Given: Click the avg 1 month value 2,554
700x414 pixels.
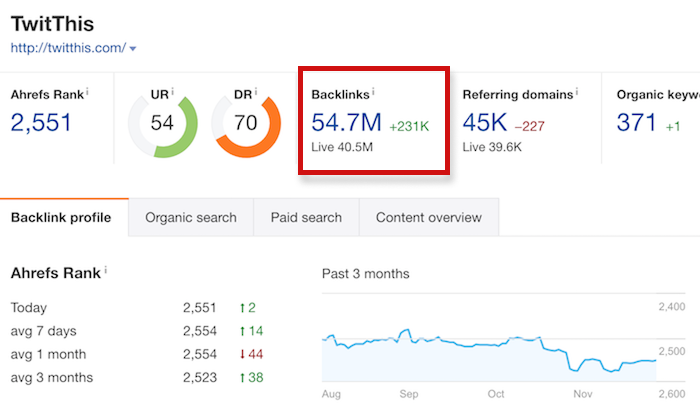Looking at the screenshot, I should point(200,354).
